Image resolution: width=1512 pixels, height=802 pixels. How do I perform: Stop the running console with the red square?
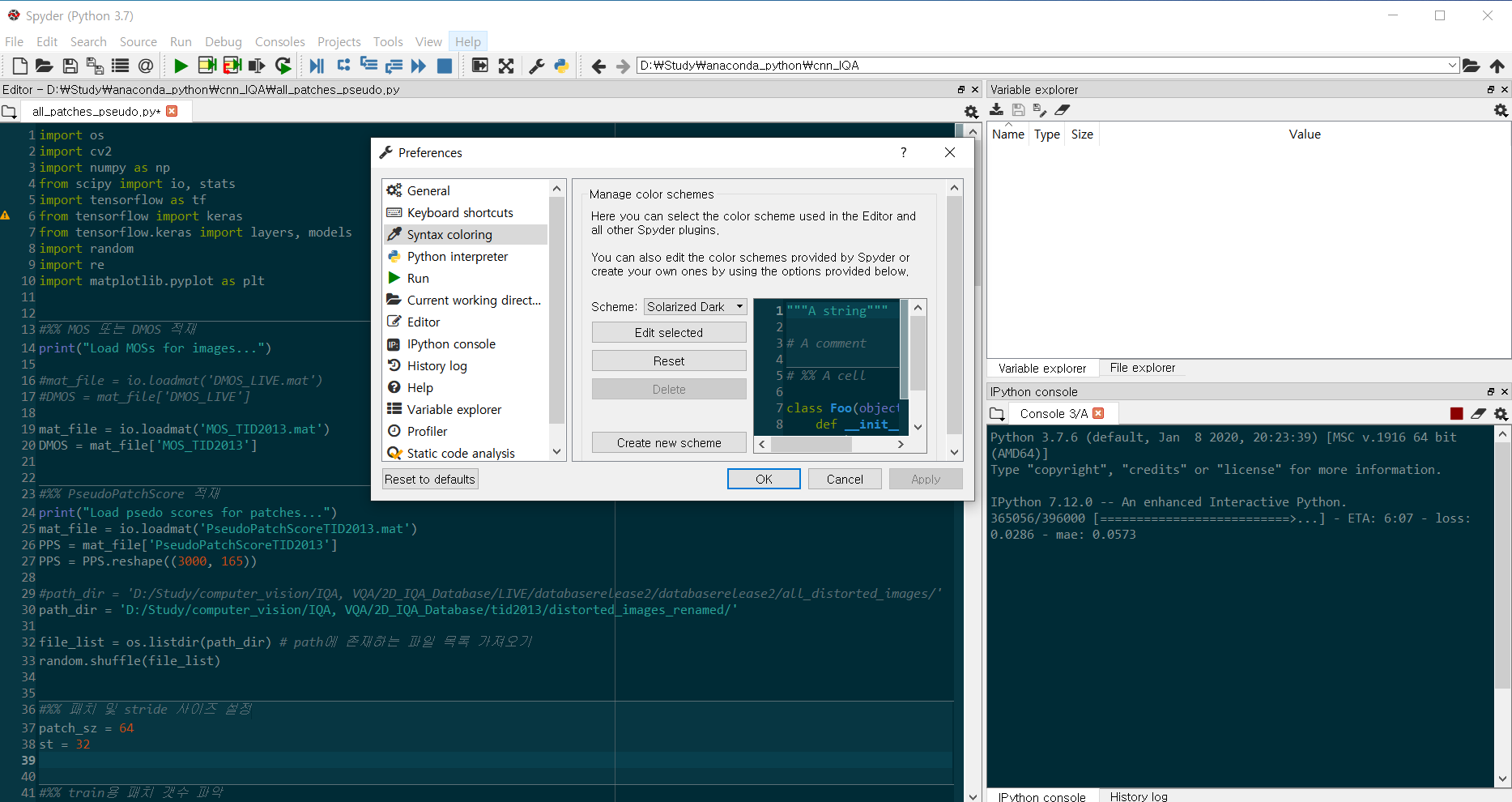click(1457, 414)
